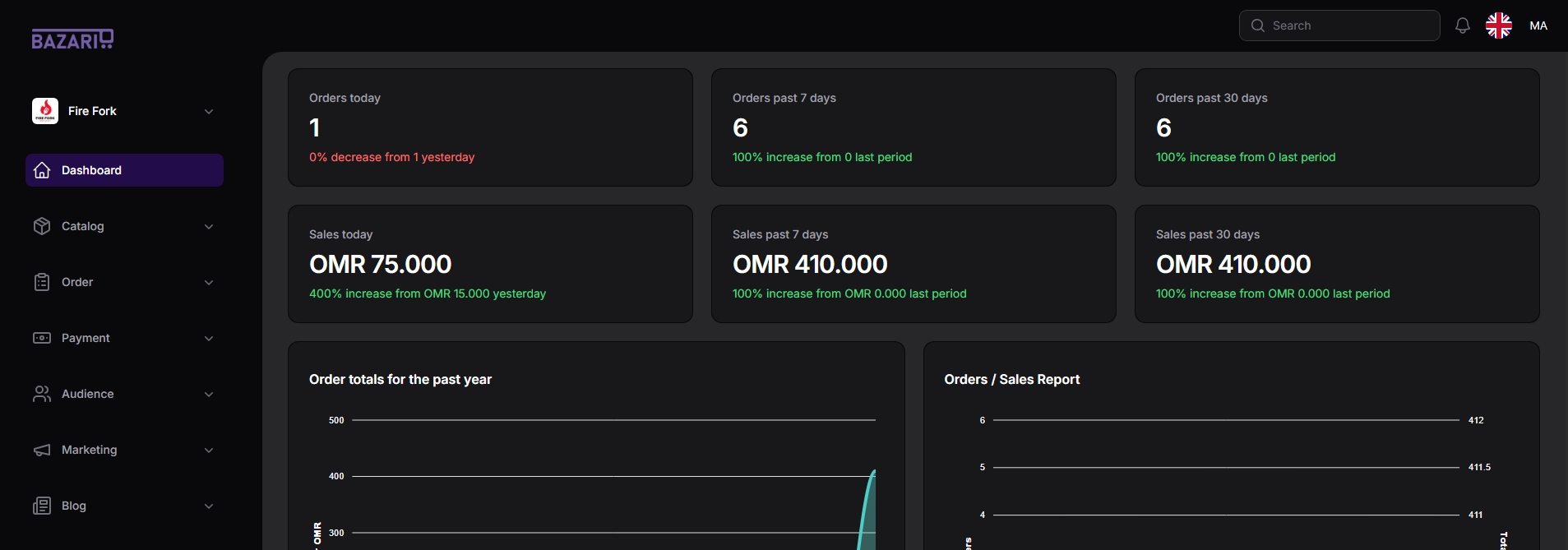The image size is (1568, 550).
Task: Open the MA user account menu
Action: (x=1538, y=25)
